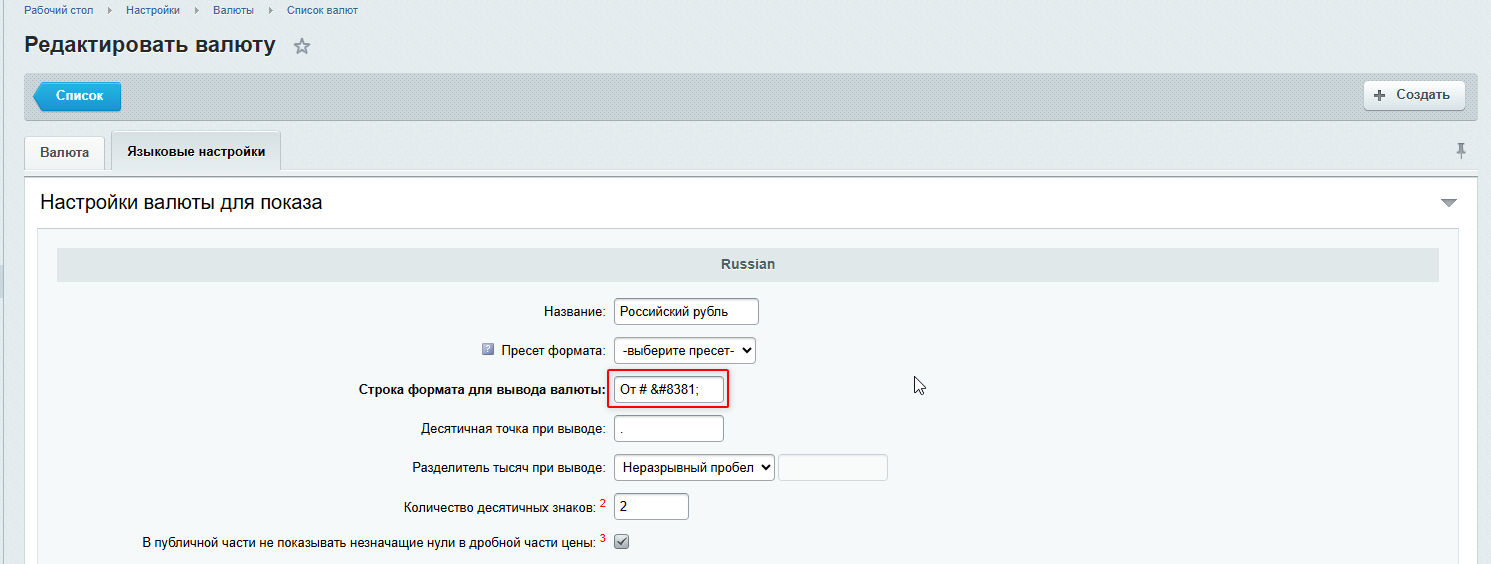Add page to favorites with star icon

click(x=302, y=47)
